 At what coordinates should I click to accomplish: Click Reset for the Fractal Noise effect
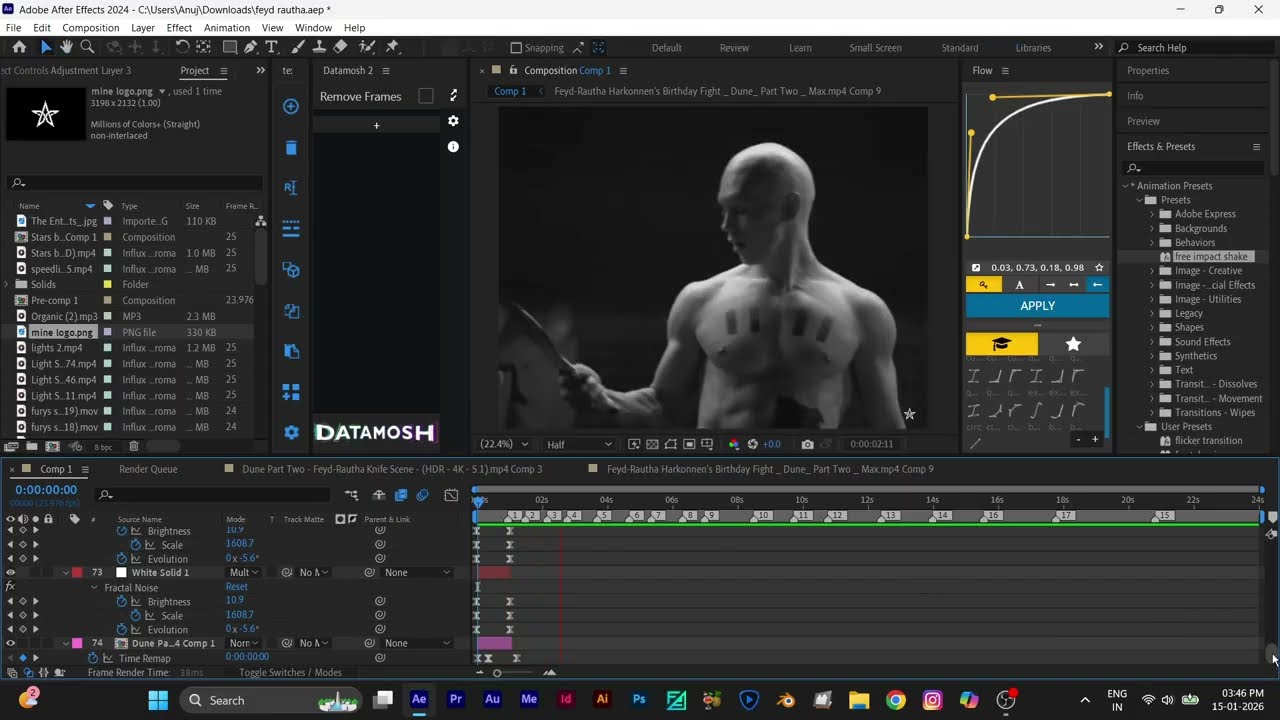click(237, 587)
